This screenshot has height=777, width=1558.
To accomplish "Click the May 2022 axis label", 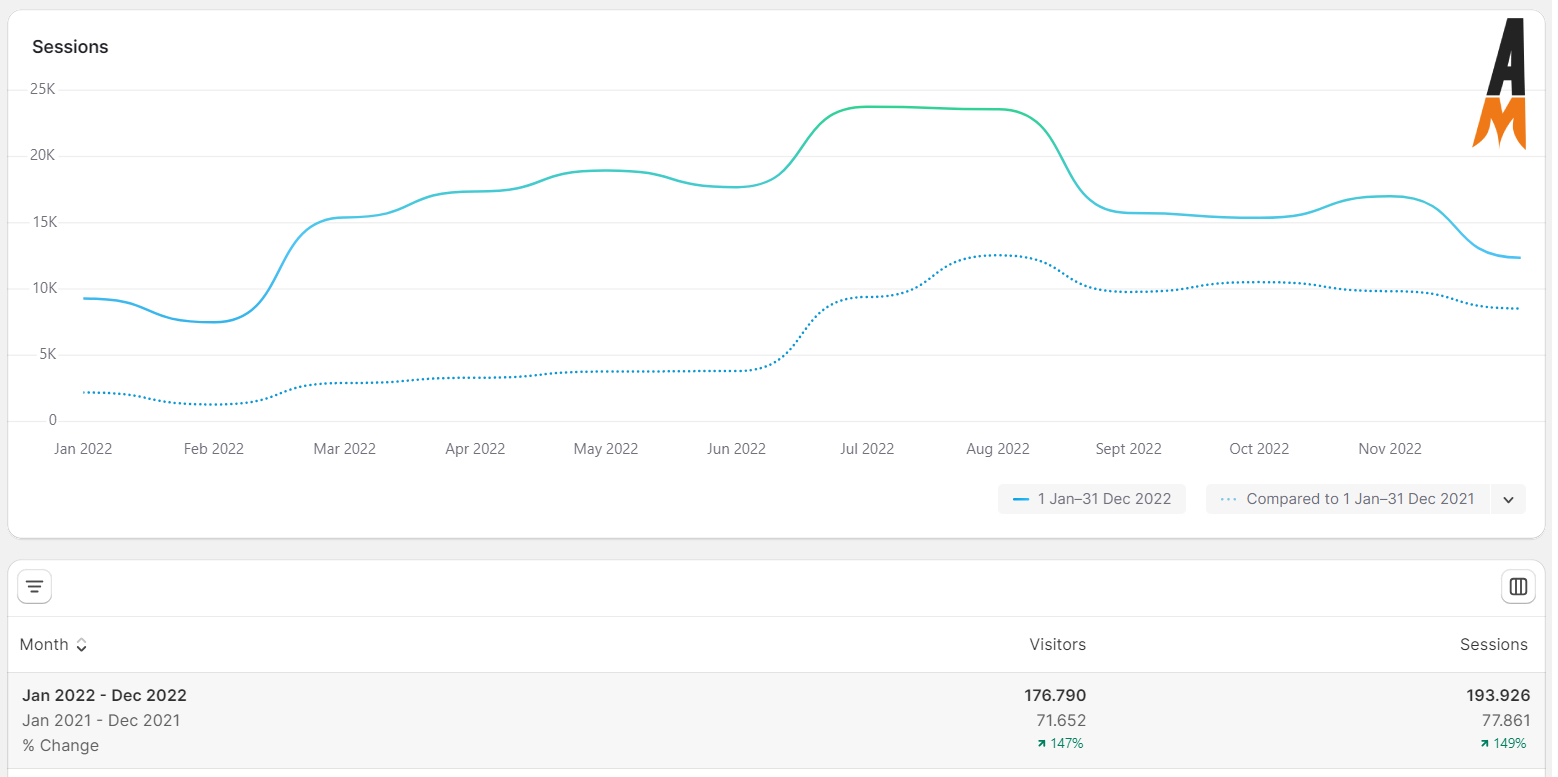I will pos(606,449).
